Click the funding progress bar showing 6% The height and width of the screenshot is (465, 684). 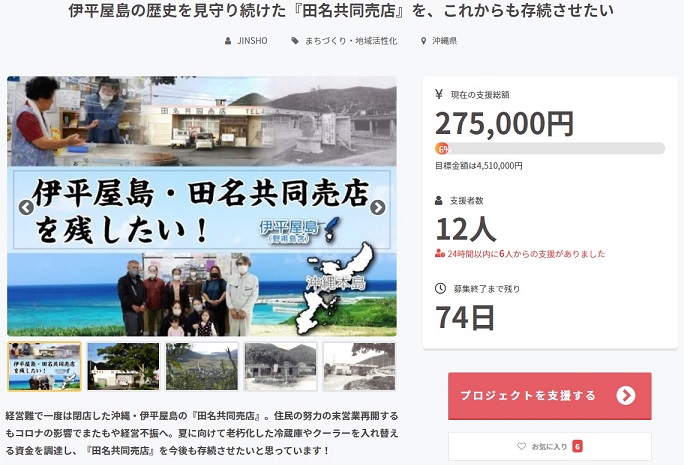tap(550, 149)
